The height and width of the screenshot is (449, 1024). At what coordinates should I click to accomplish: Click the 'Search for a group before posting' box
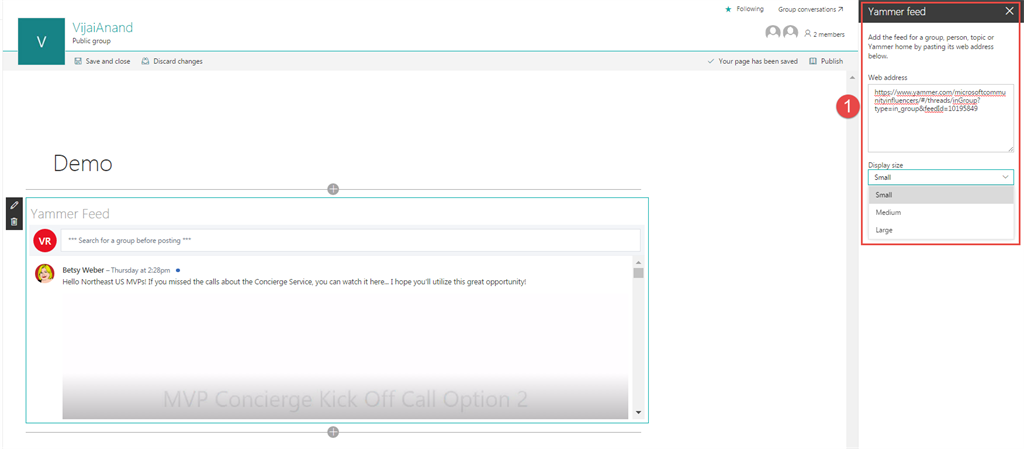(351, 240)
